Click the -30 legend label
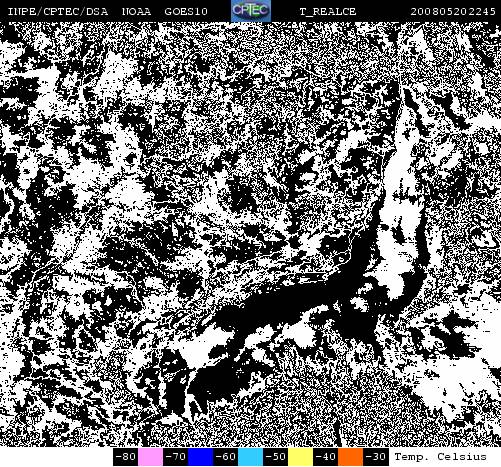 [376, 457]
